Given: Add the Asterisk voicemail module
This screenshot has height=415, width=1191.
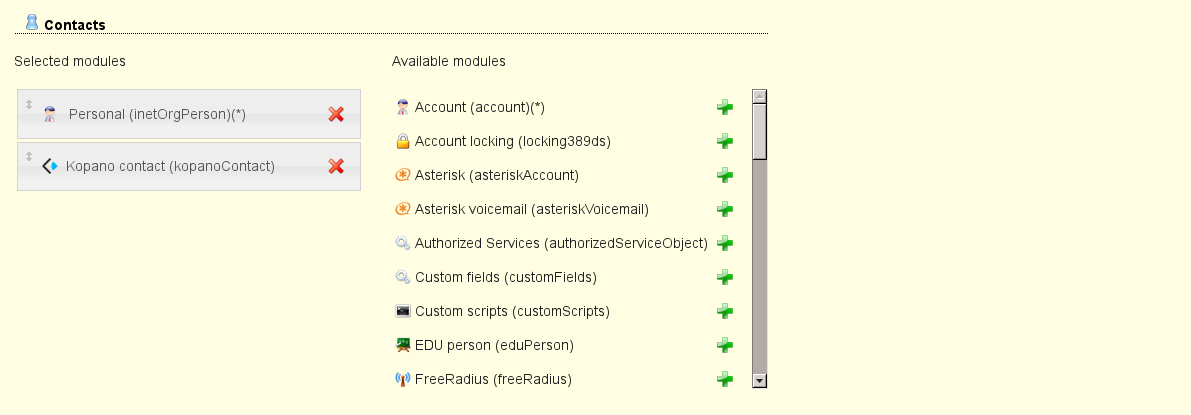Looking at the screenshot, I should pyautogui.click(x=725, y=209).
